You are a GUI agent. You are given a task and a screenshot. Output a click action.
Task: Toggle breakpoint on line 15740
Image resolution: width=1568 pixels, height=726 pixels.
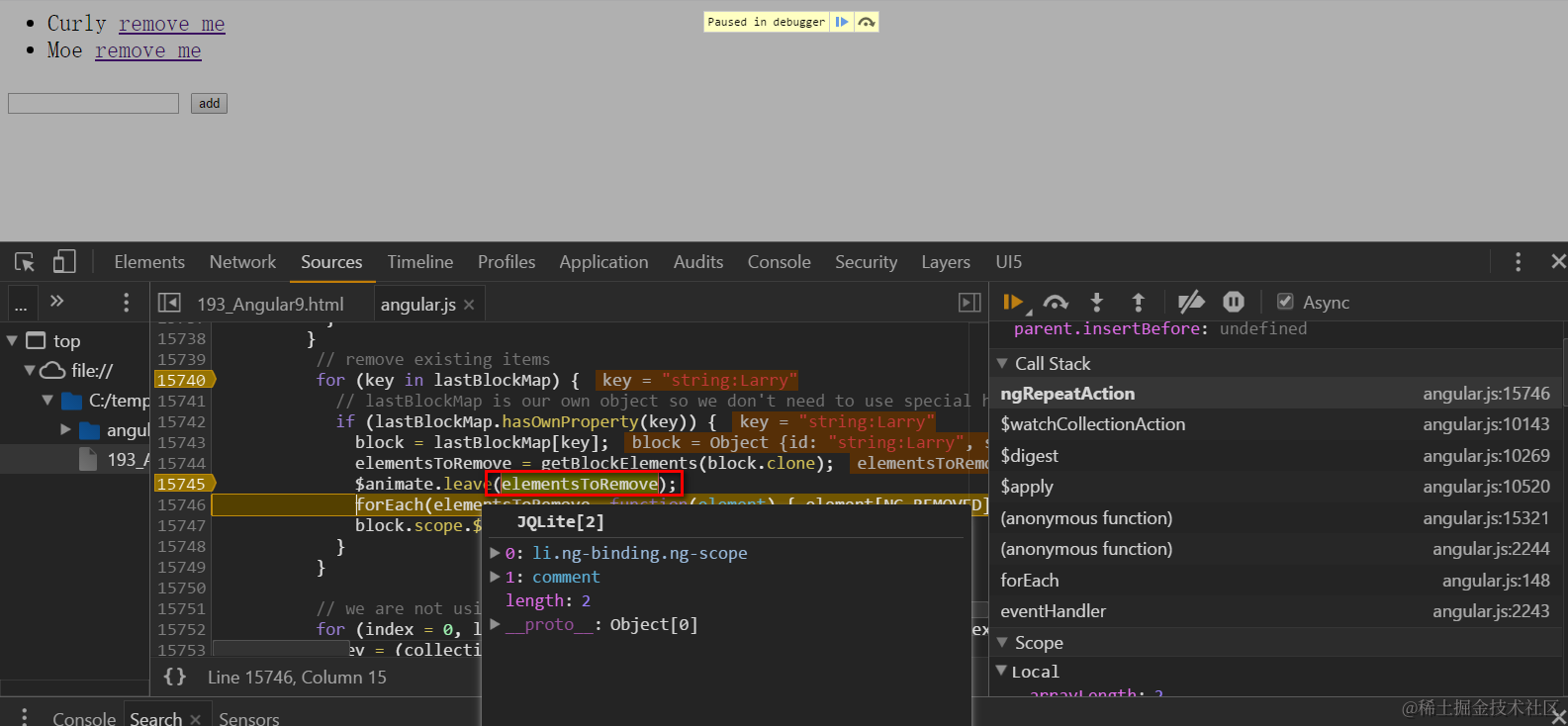(183, 380)
